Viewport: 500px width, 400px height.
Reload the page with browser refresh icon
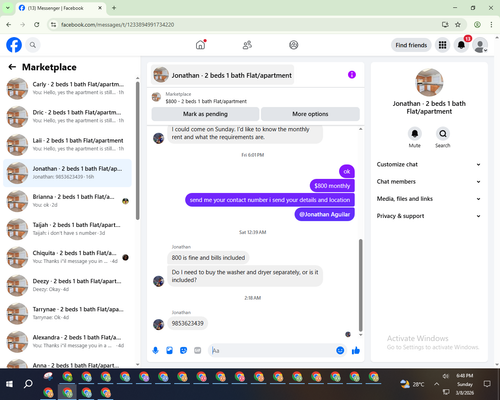37,25
